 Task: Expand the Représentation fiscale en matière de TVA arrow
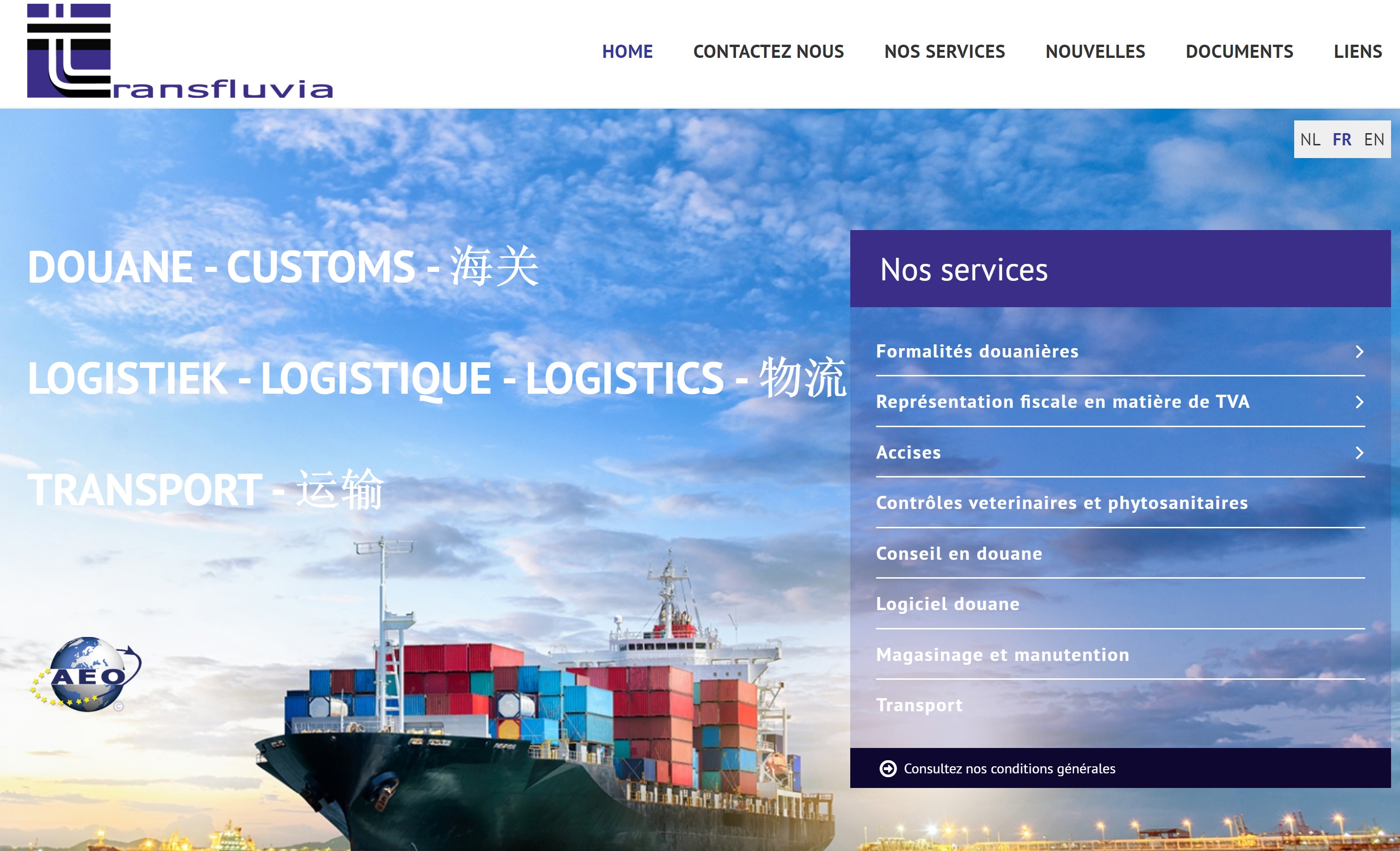[x=1359, y=403]
